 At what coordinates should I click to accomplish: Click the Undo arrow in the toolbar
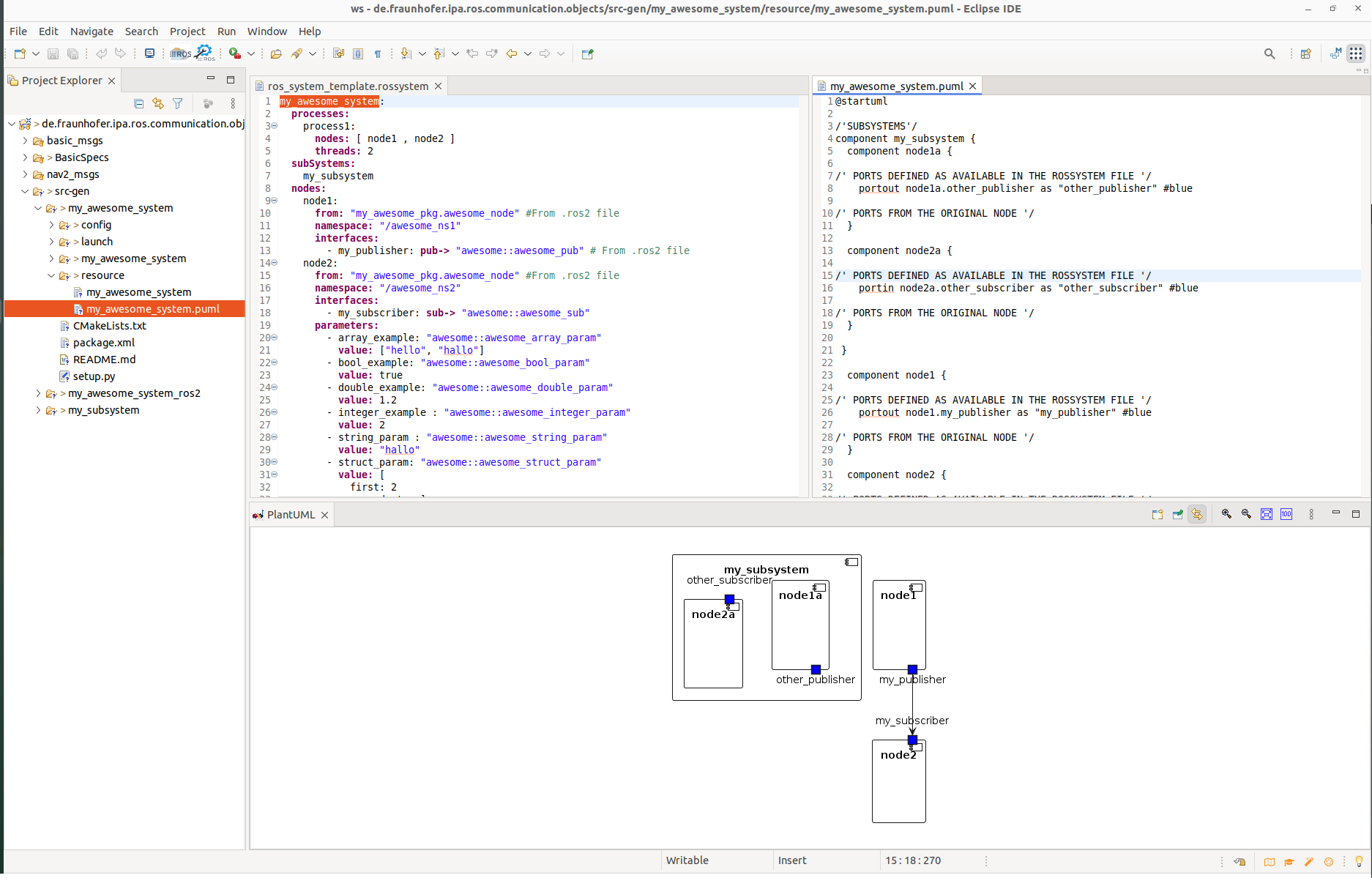[101, 53]
